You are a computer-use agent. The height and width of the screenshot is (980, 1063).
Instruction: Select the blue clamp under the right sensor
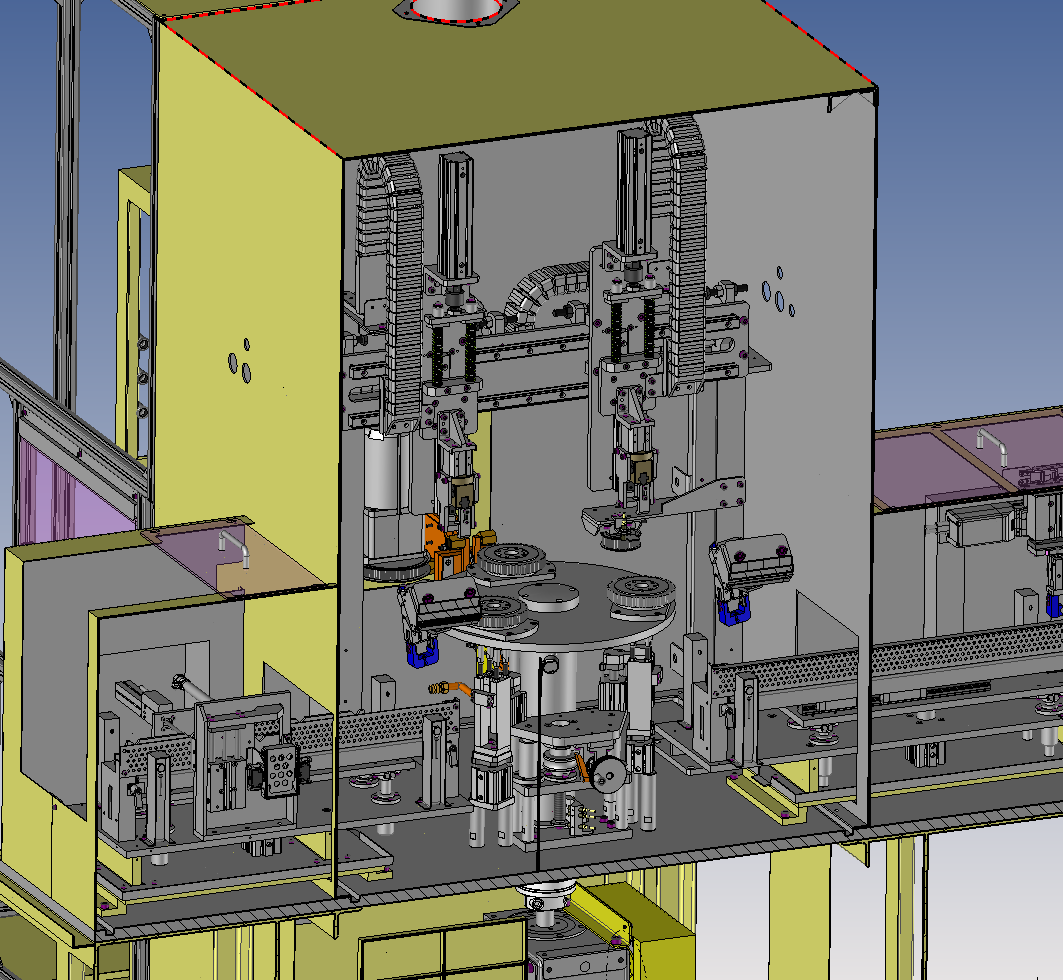(x=735, y=609)
